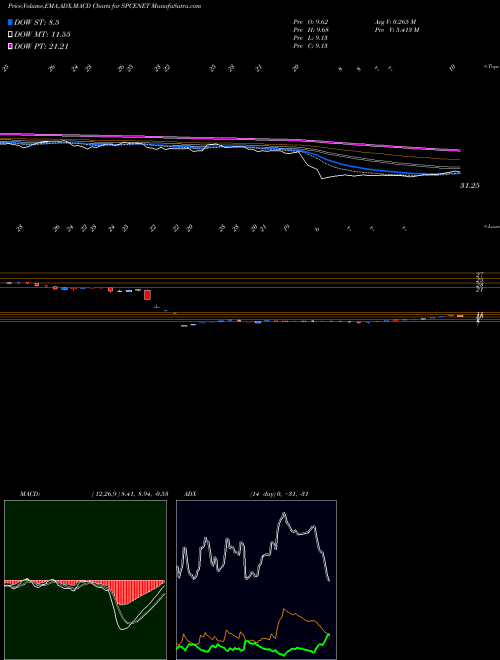Click the 'Pre O: 9.62' value

(311, 22)
